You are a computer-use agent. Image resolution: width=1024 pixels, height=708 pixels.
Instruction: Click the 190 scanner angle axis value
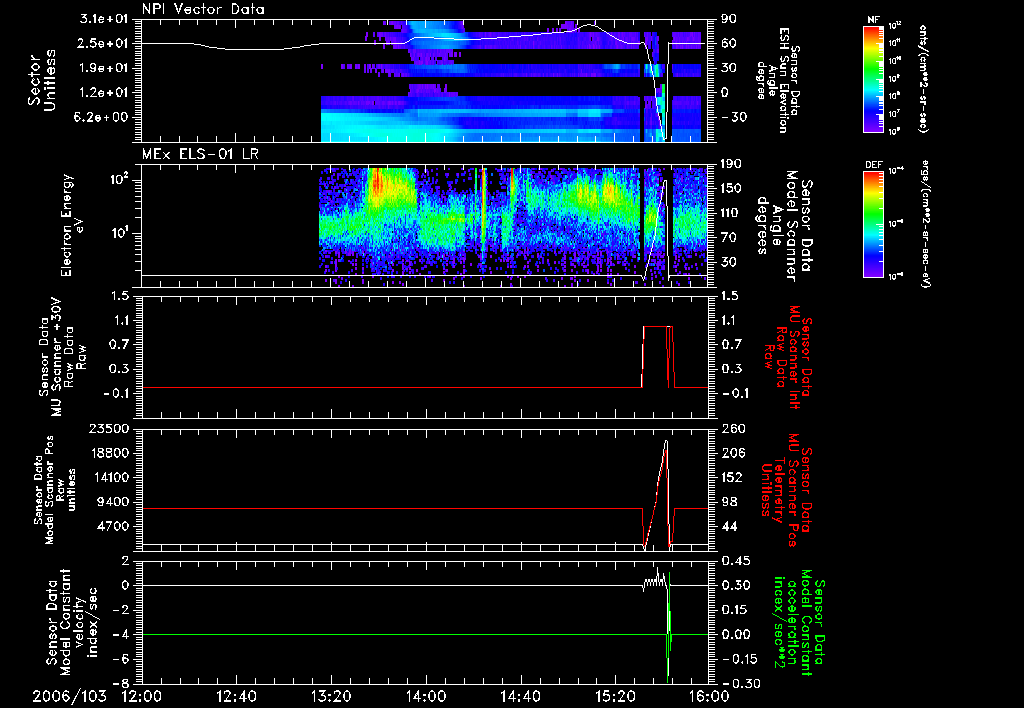(x=731, y=164)
